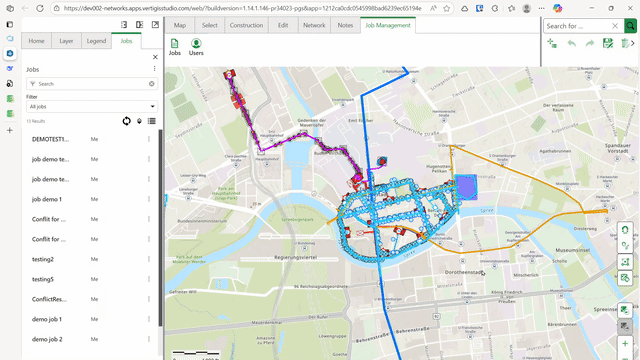This screenshot has width=640, height=360.
Task: Open the Jobs panel three-dot menu
Action: (154, 69)
